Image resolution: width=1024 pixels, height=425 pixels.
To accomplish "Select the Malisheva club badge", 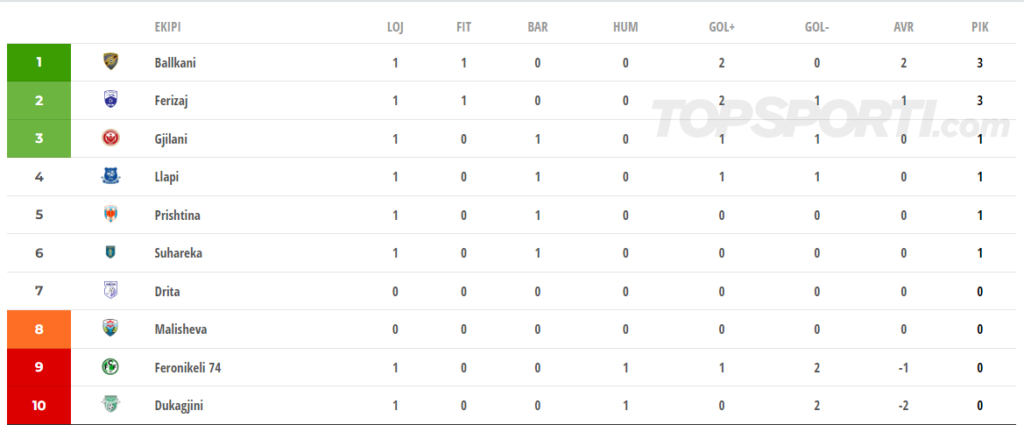I will (110, 328).
